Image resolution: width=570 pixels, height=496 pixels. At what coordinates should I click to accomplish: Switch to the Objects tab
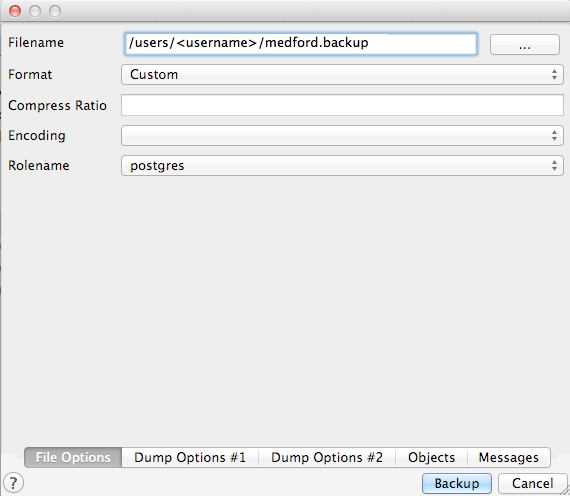click(431, 457)
